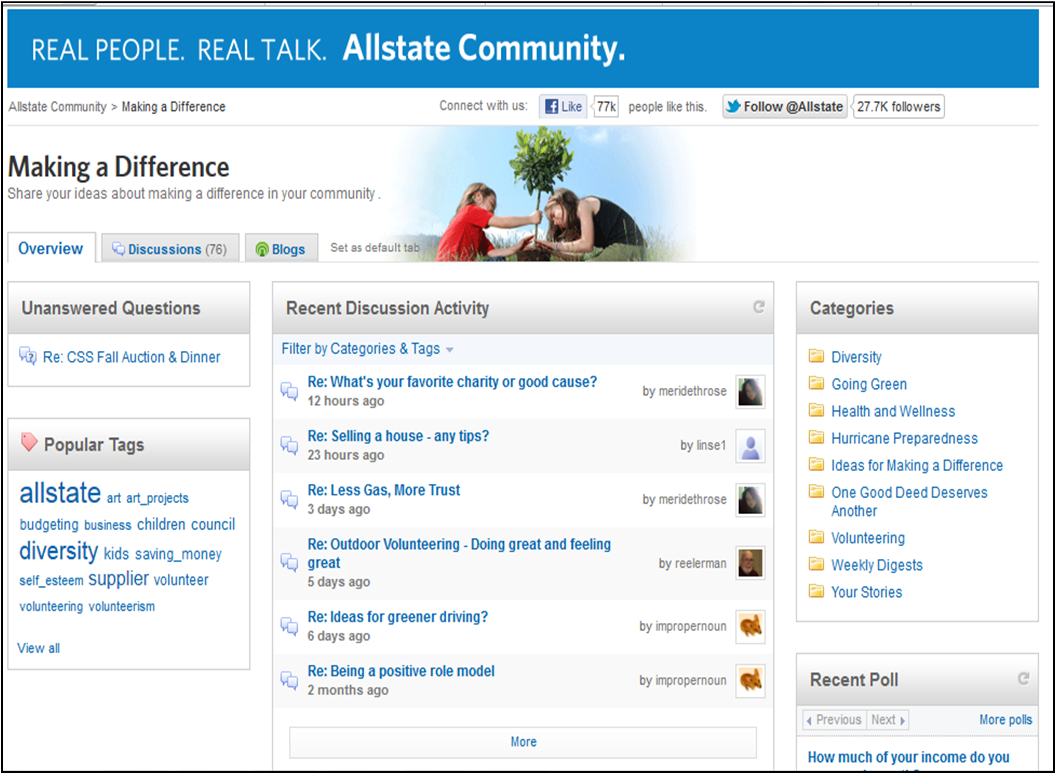Click the supplier popular tag

pos(119,579)
